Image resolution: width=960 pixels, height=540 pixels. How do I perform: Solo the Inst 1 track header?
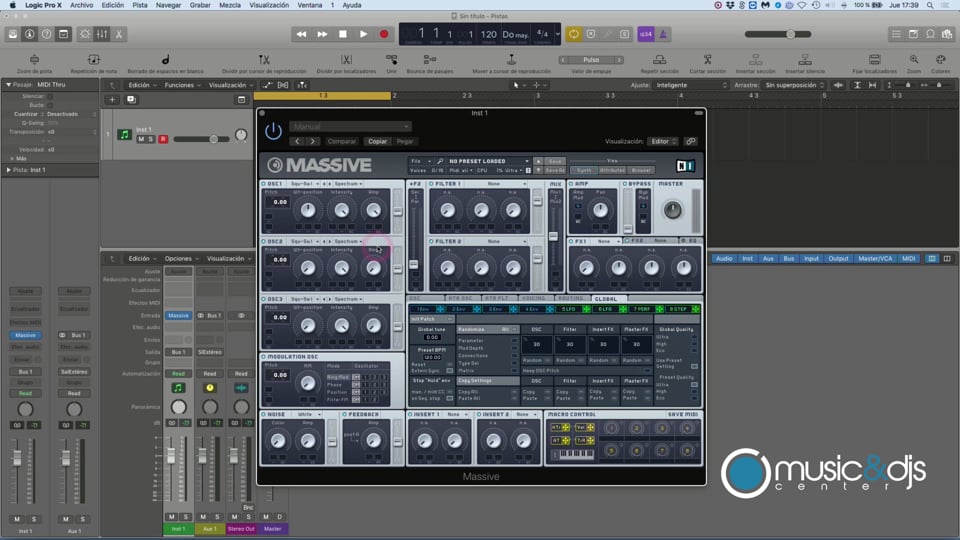151,140
